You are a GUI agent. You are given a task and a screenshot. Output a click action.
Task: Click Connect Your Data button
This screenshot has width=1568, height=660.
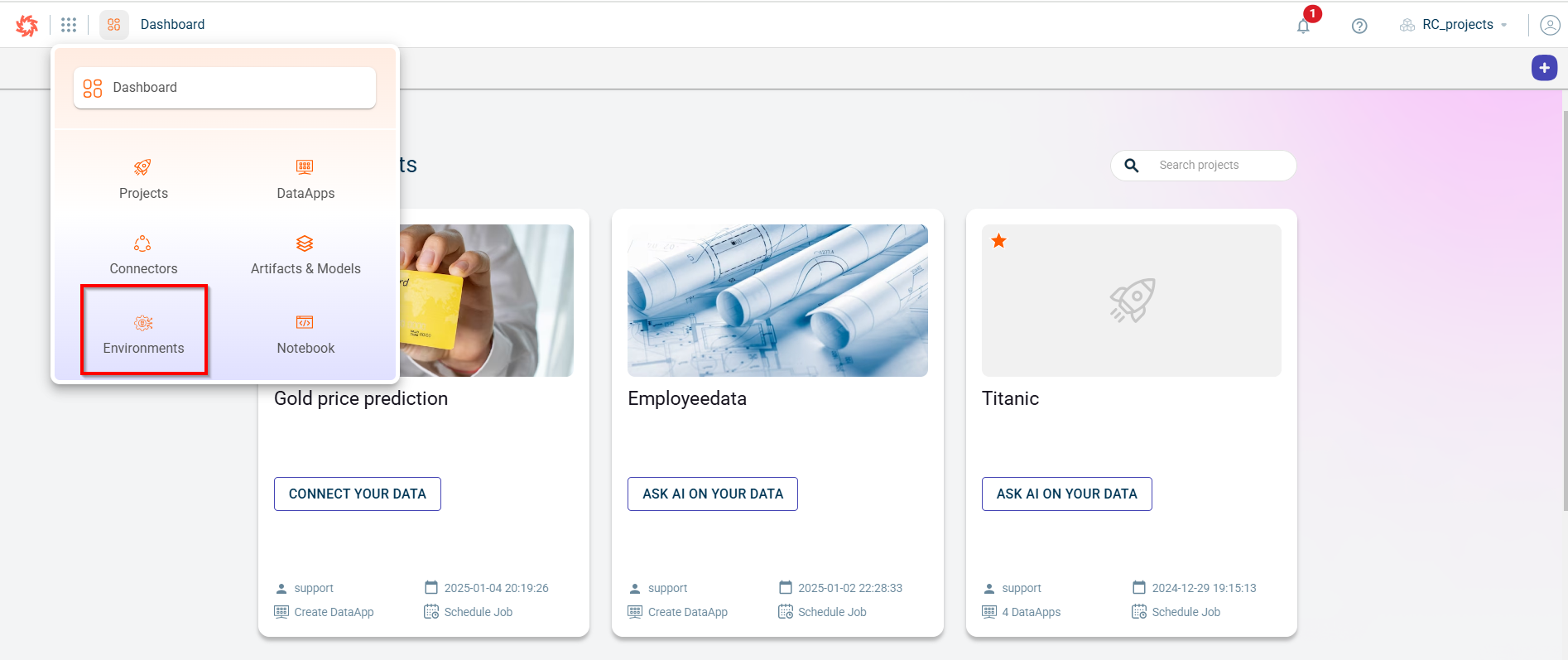[357, 494]
